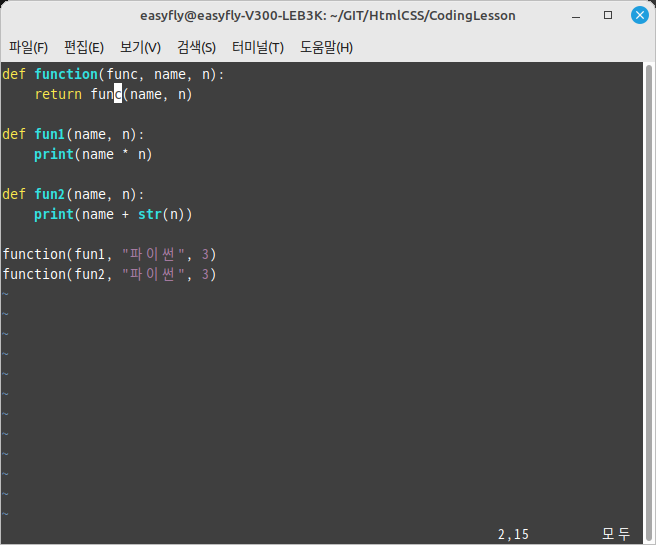Open the 터미널(T) menu
This screenshot has height=545, width=656.
click(x=258, y=47)
